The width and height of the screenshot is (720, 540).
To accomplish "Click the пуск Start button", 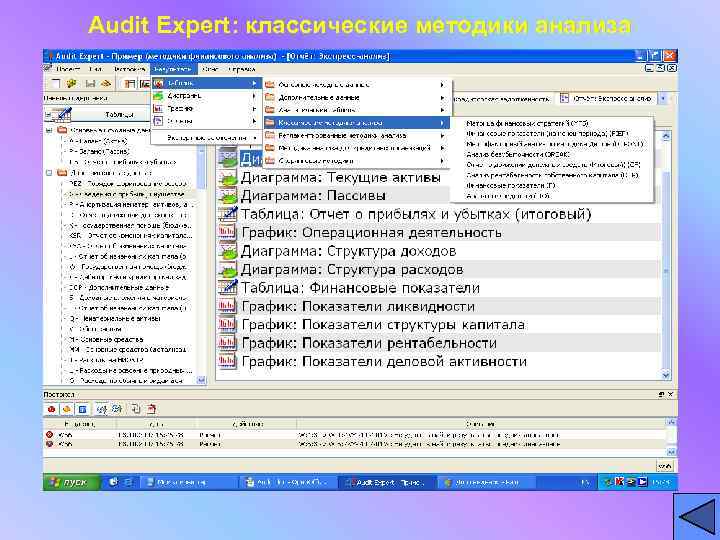I will pyautogui.click(x=72, y=482).
